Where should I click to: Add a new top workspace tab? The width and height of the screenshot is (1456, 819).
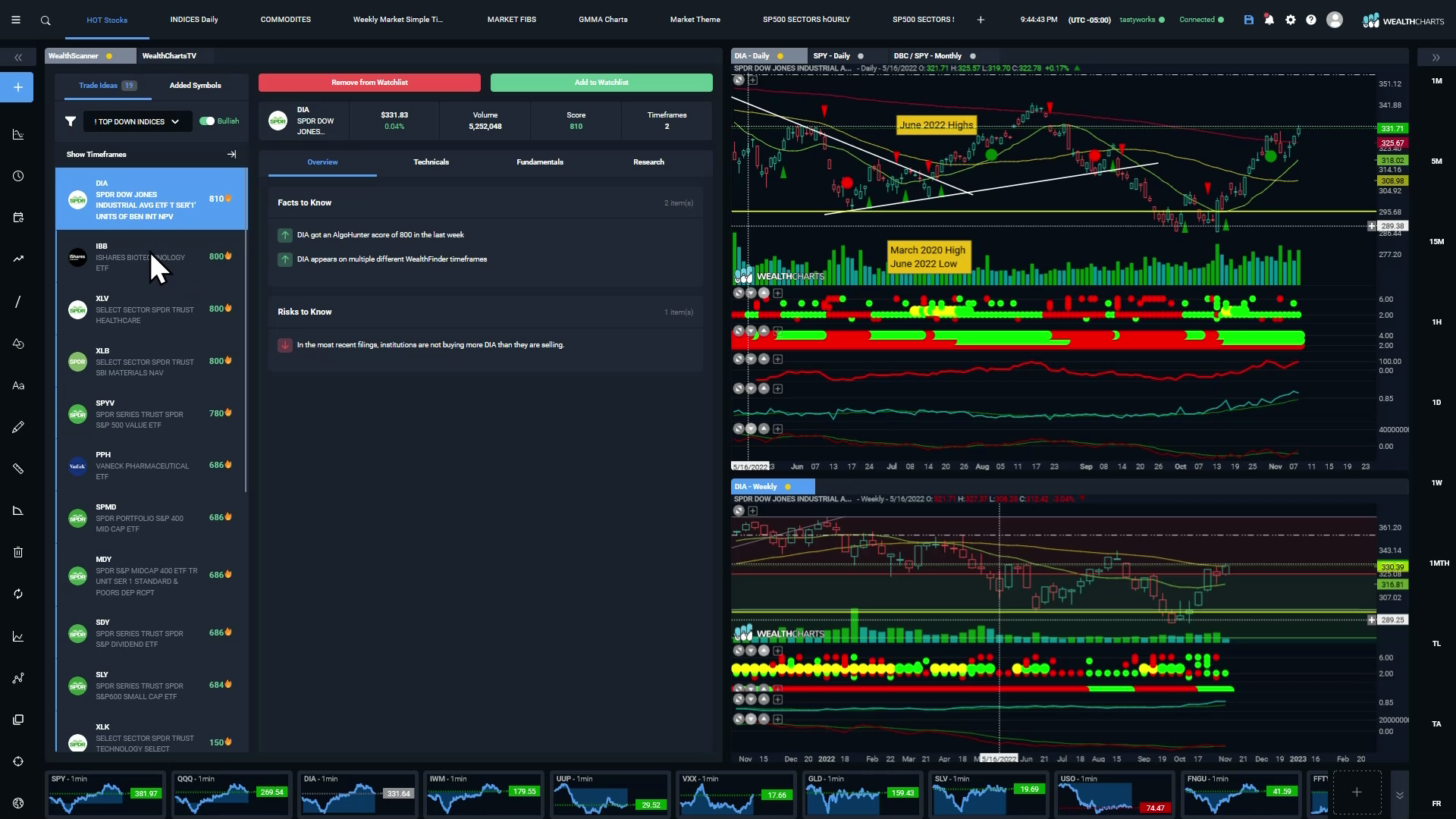point(981,20)
